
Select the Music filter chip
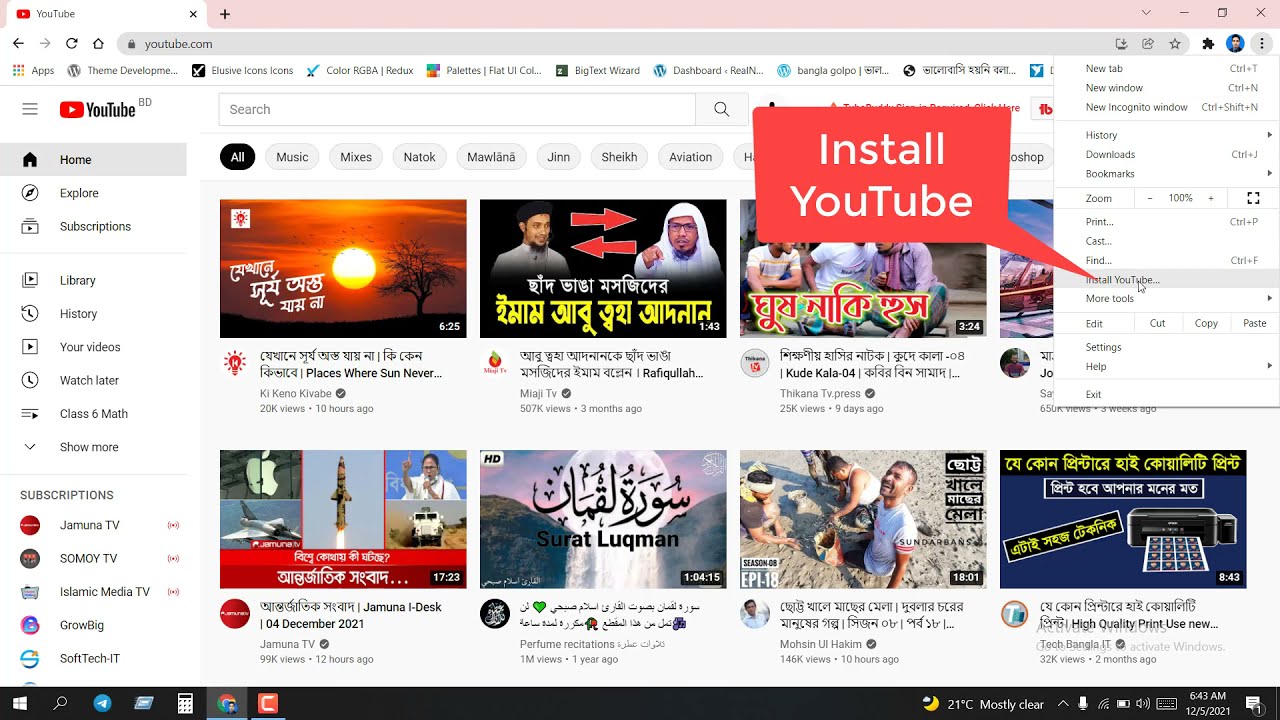[292, 157]
